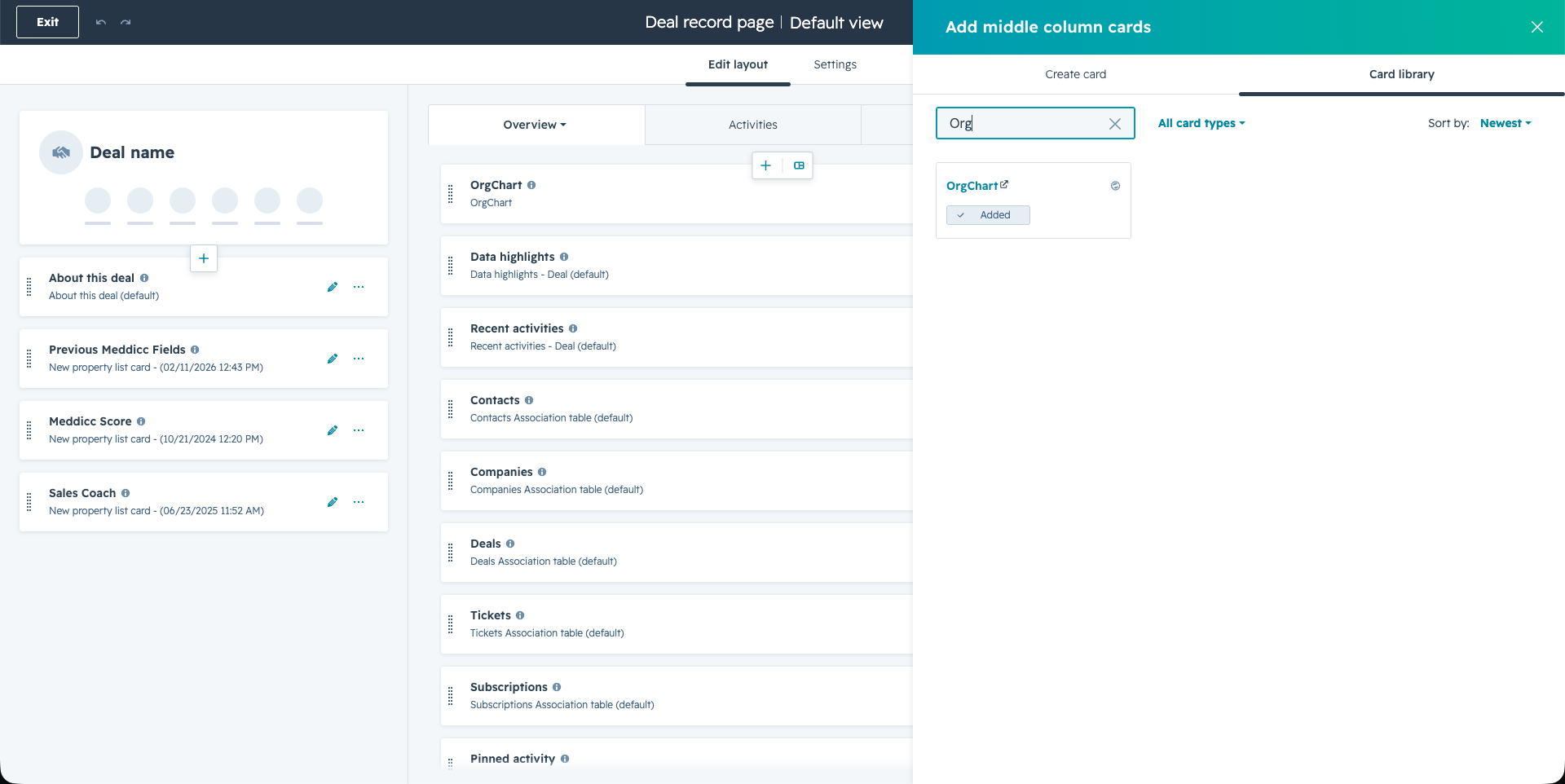The height and width of the screenshot is (784, 1565).
Task: Click info icon beside About this deal
Action: tap(144, 278)
